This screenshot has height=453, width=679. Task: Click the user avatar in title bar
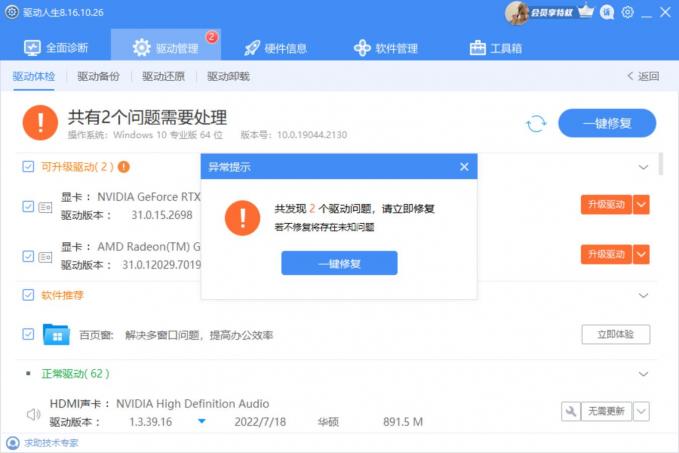pyautogui.click(x=517, y=13)
